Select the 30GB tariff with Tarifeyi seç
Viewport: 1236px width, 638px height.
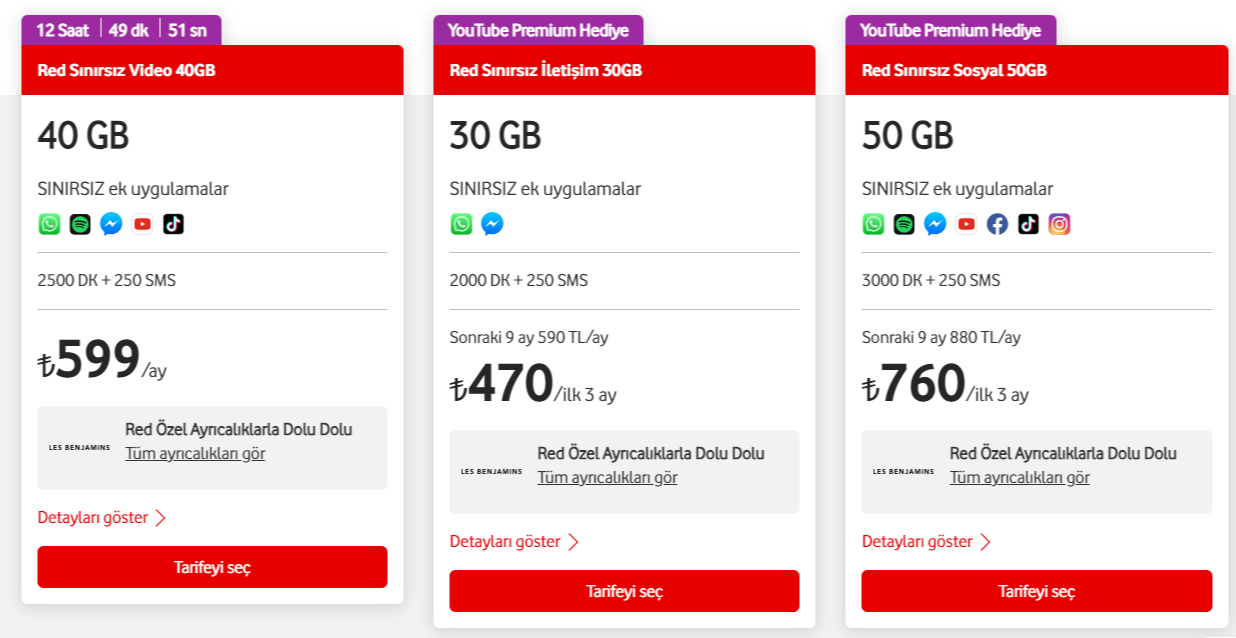pyautogui.click(x=624, y=591)
